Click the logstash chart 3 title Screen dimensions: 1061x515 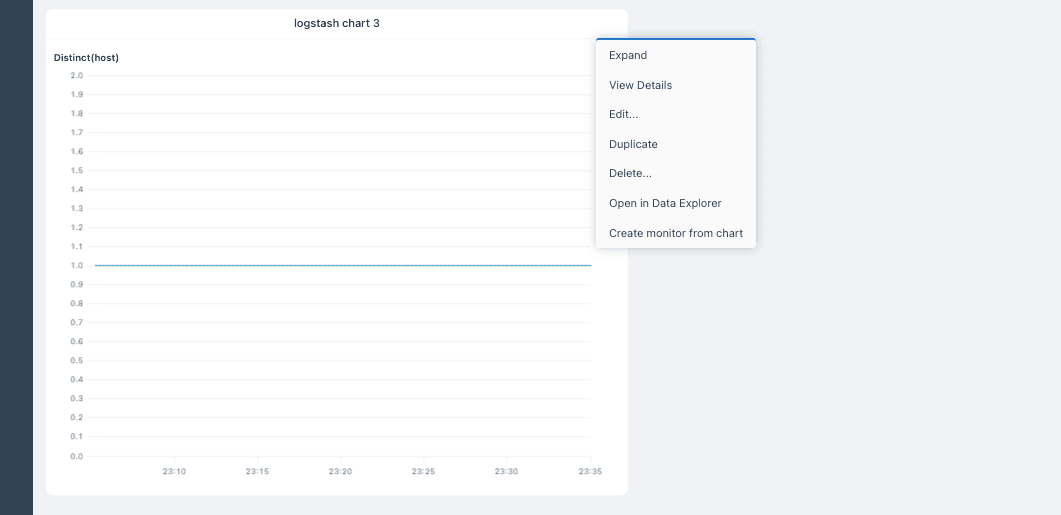pyautogui.click(x=336, y=23)
